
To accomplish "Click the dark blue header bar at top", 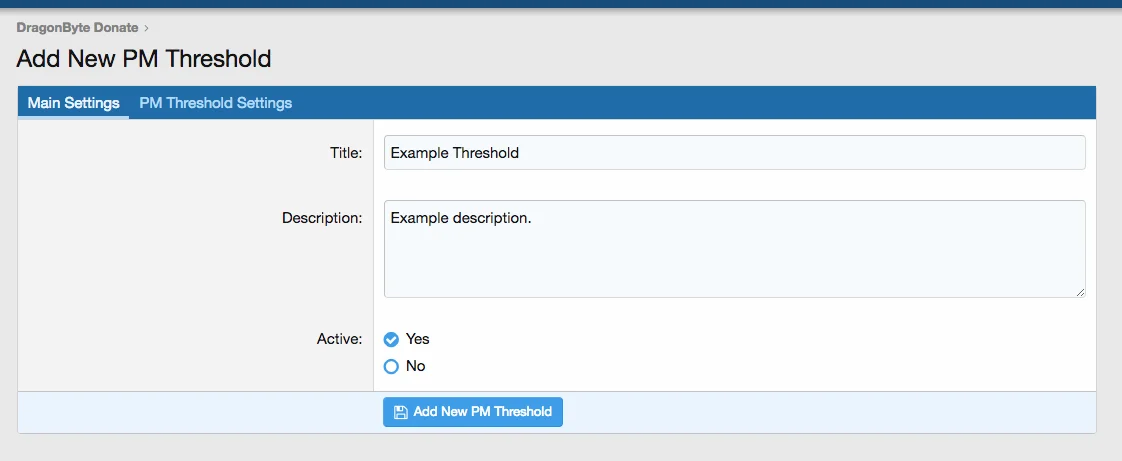I will coord(561,4).
